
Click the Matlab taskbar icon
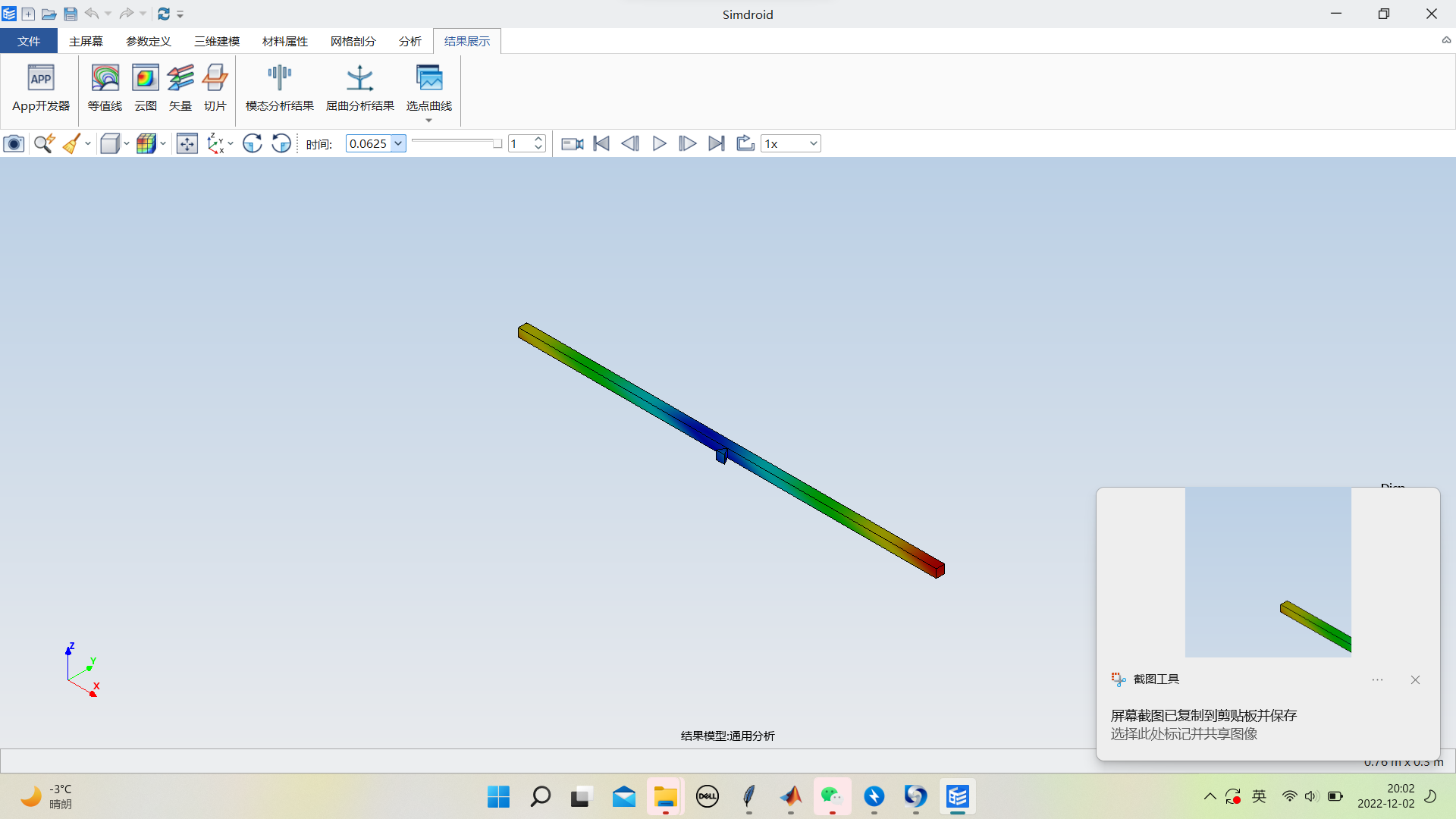pos(791,796)
